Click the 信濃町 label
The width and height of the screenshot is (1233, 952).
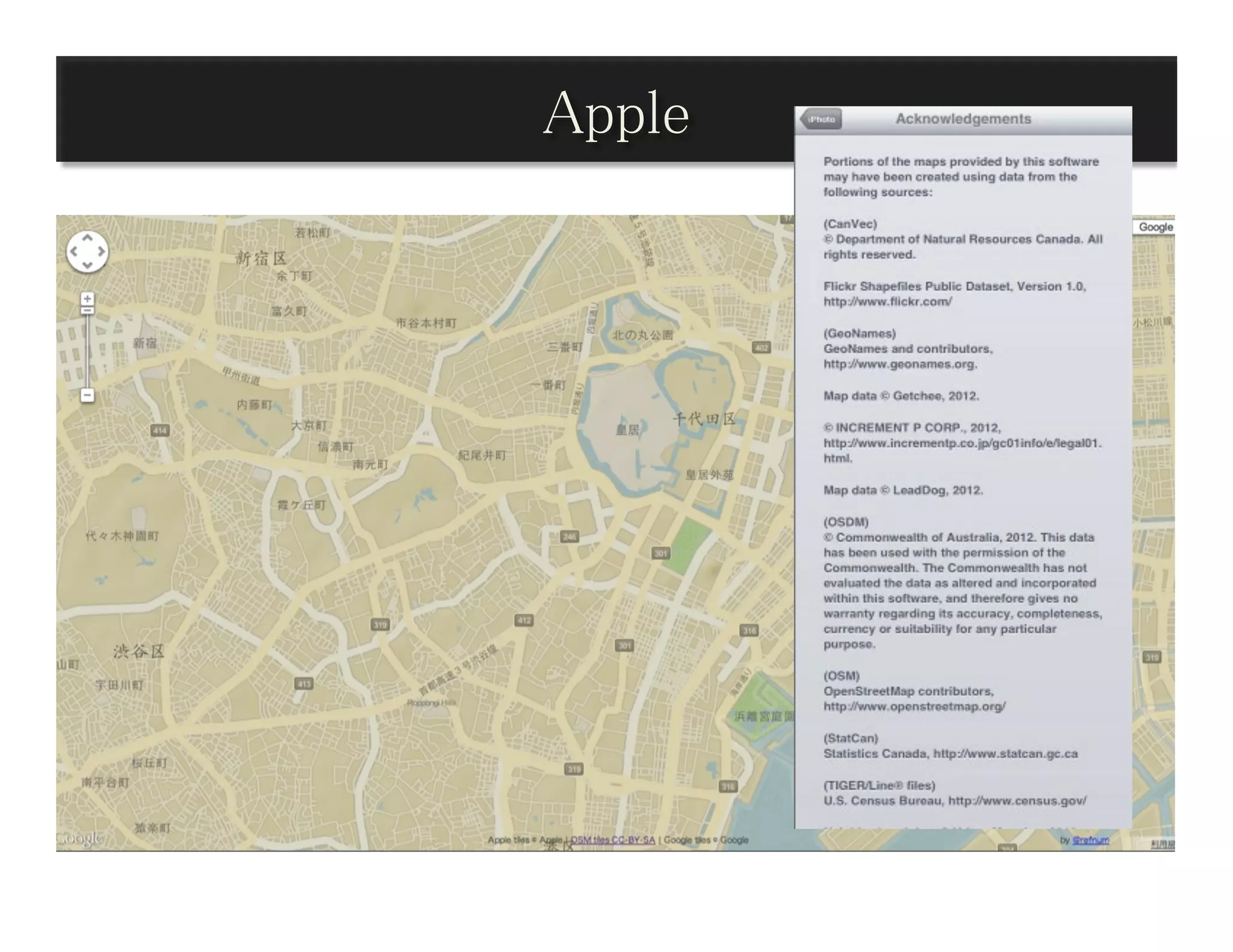click(x=336, y=447)
